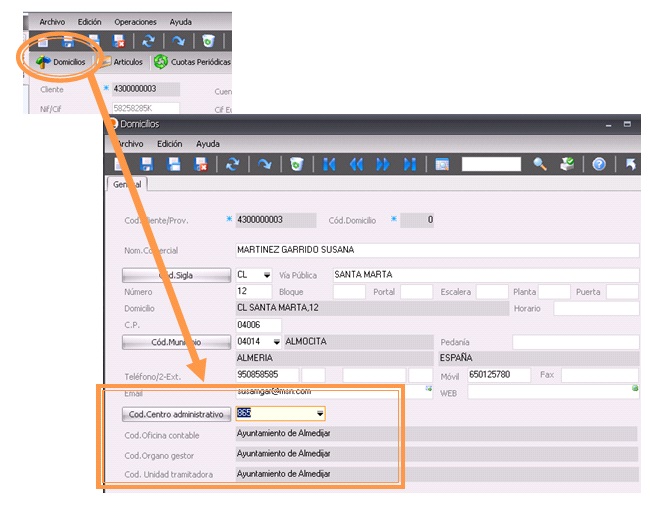This screenshot has height=513, width=650.
Task: Select the General tab
Action: point(127,184)
